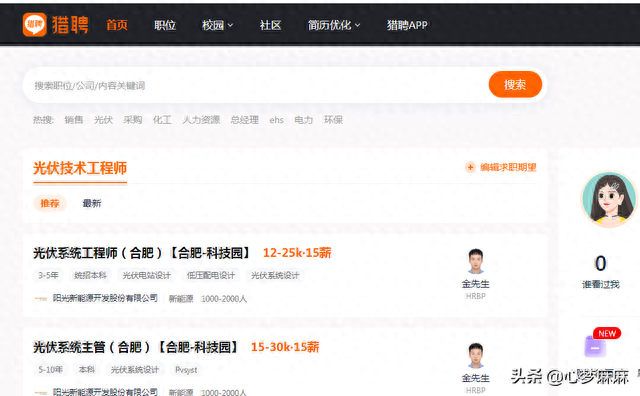Screen dimensions: 640x396
Task: Click the plus icon beside 编辑求职期望
Action: [470, 167]
